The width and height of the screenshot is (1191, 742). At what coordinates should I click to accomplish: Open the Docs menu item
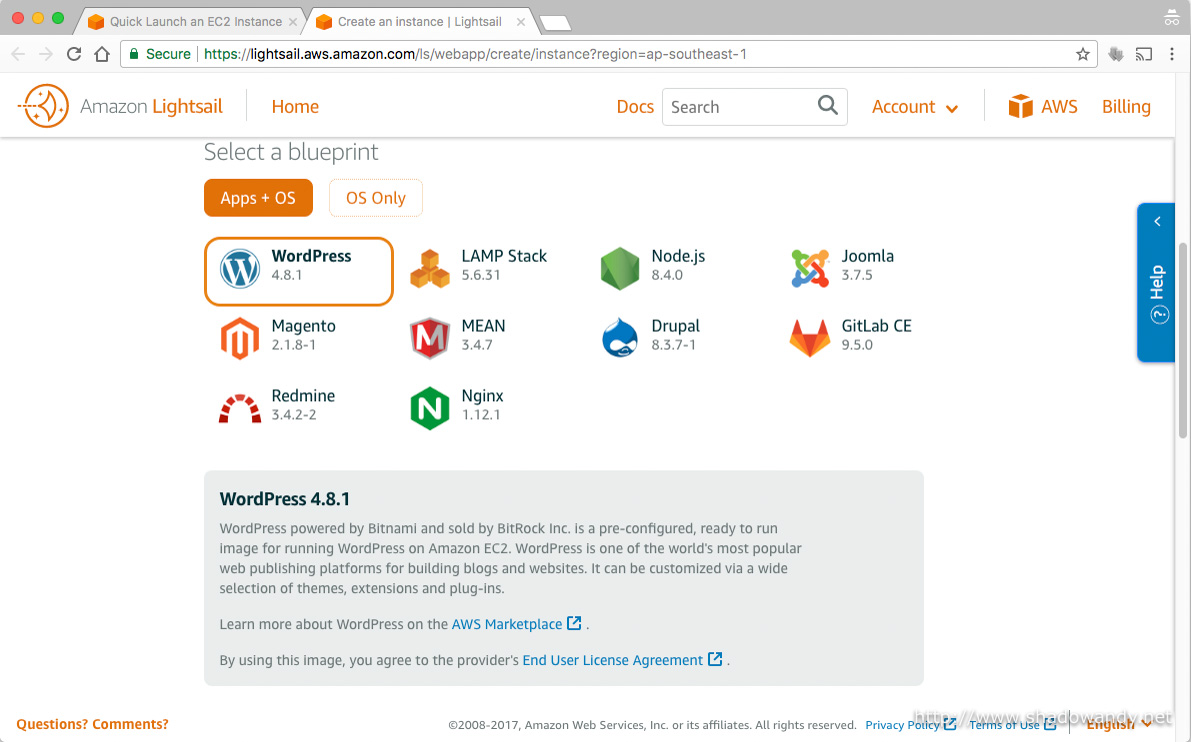click(635, 107)
